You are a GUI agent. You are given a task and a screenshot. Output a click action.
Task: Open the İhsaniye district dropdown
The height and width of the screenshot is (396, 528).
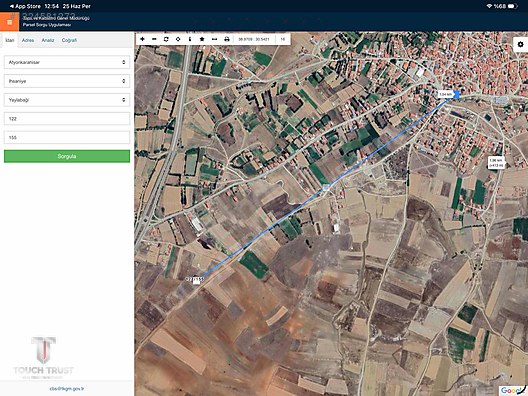[67, 81]
